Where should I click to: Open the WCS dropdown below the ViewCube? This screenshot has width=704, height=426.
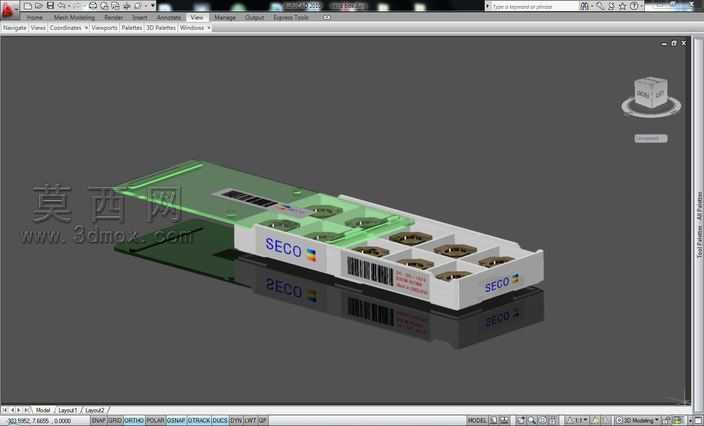pos(651,139)
